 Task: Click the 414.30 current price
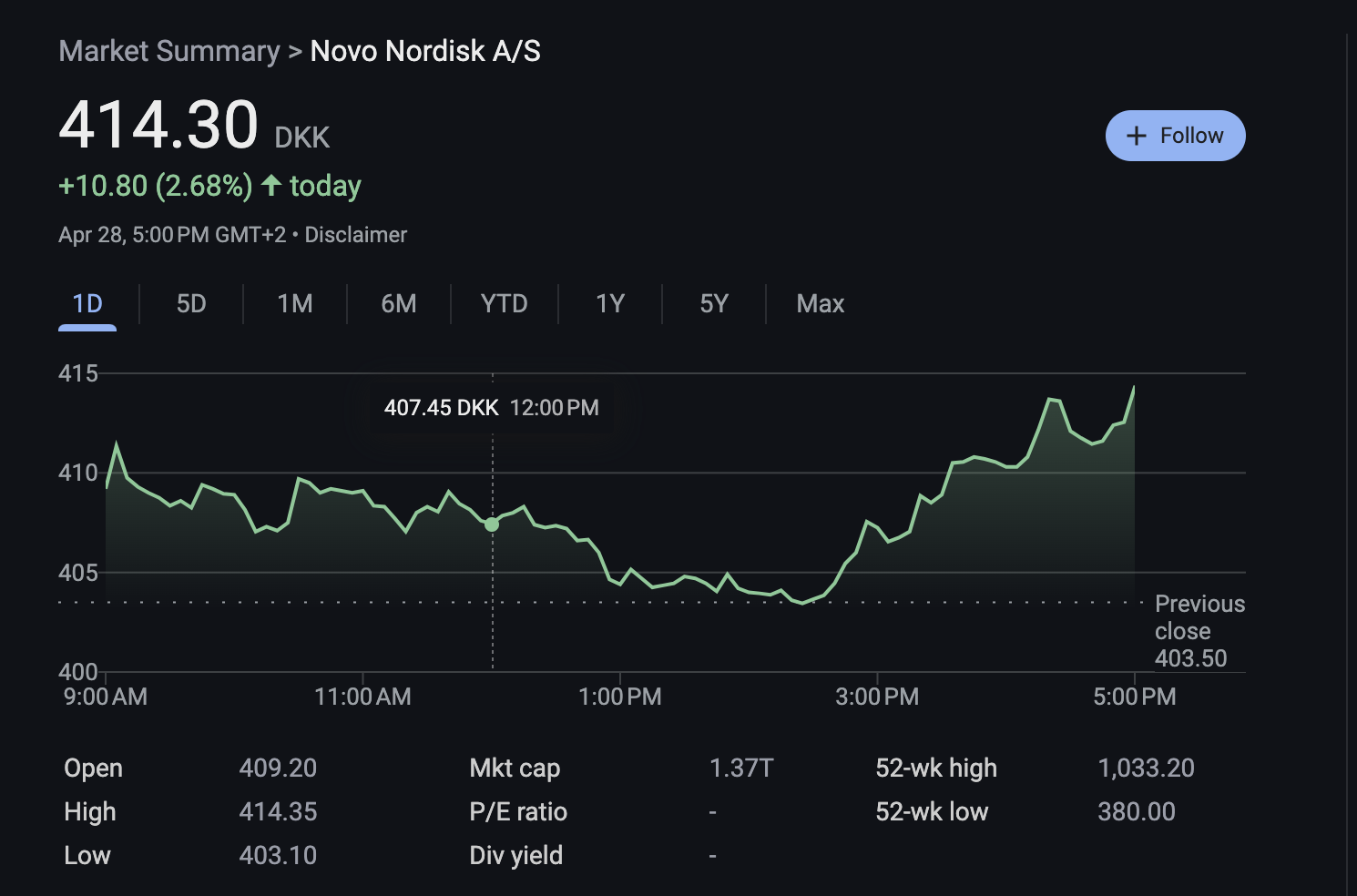coord(159,125)
